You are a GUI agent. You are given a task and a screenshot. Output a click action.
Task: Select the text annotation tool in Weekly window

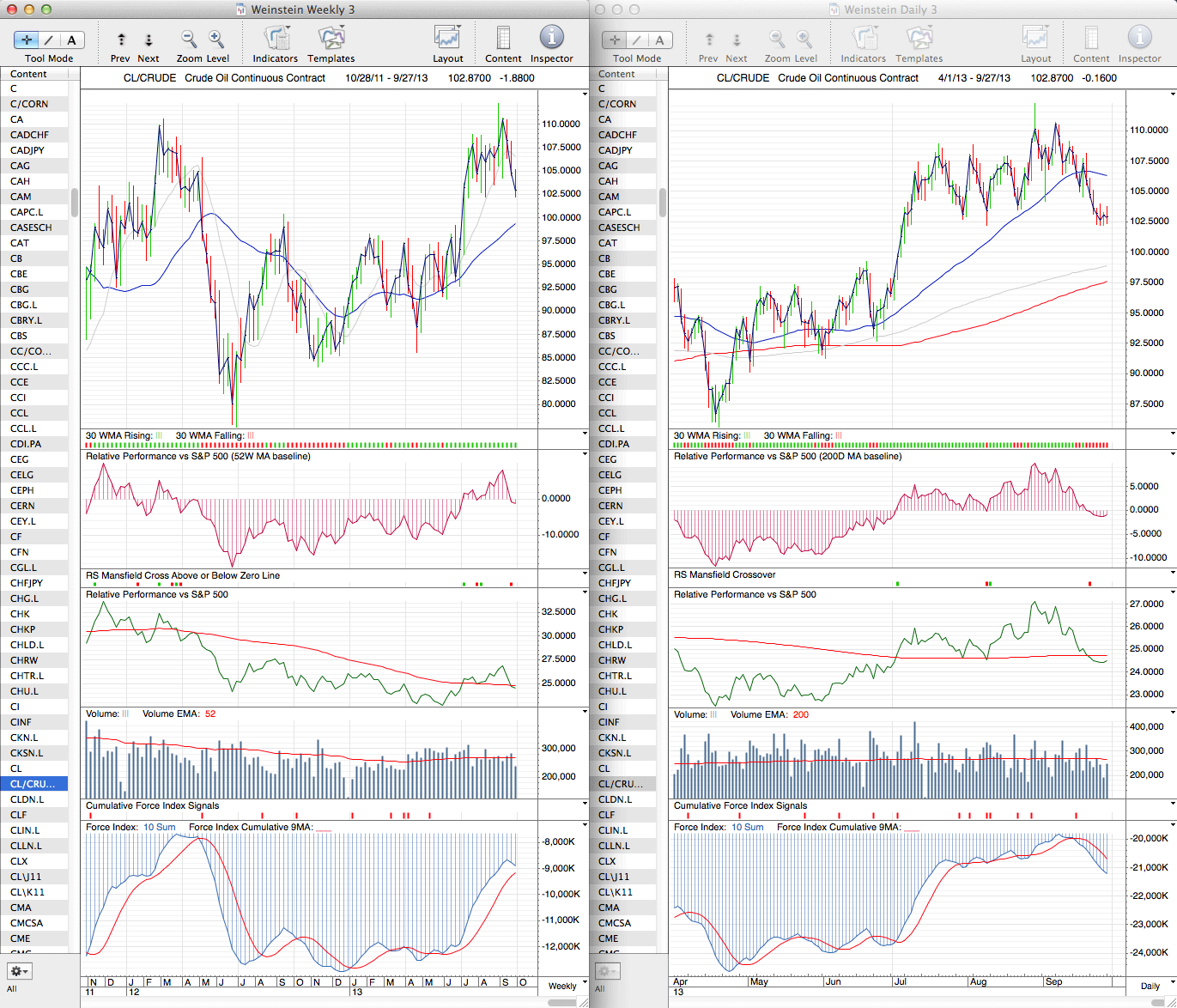pos(71,39)
